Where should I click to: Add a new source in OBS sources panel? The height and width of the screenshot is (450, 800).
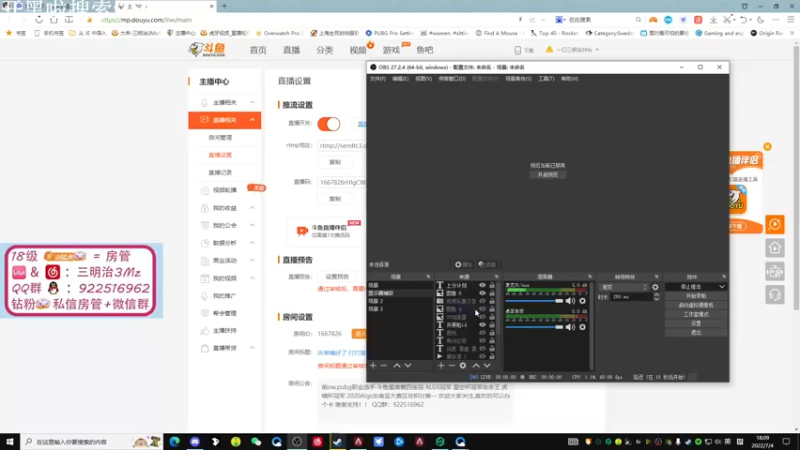pyautogui.click(x=441, y=365)
